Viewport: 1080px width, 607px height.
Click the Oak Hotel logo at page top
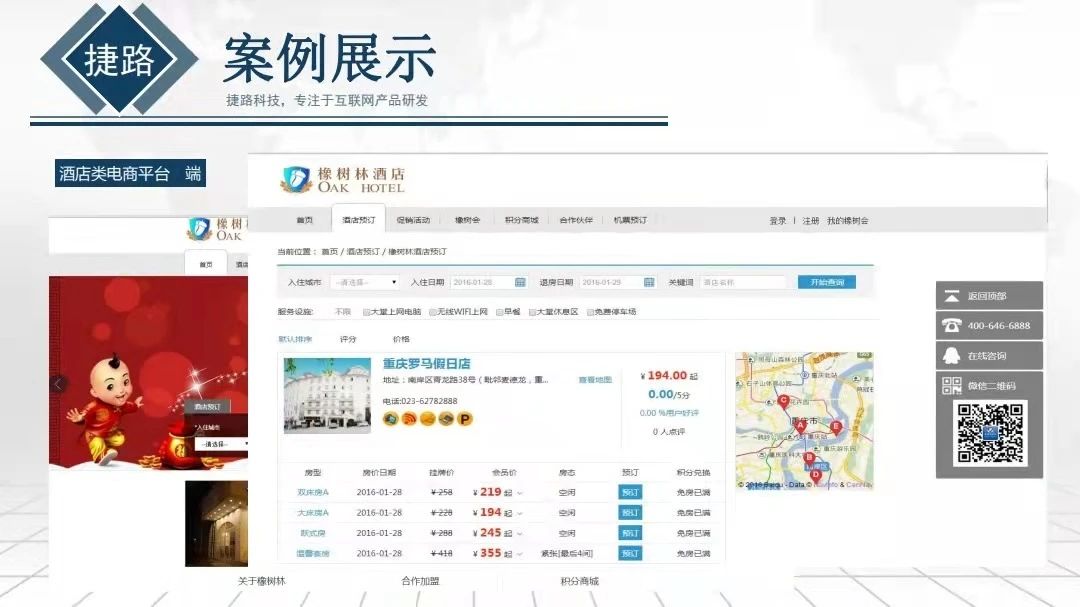[340, 180]
